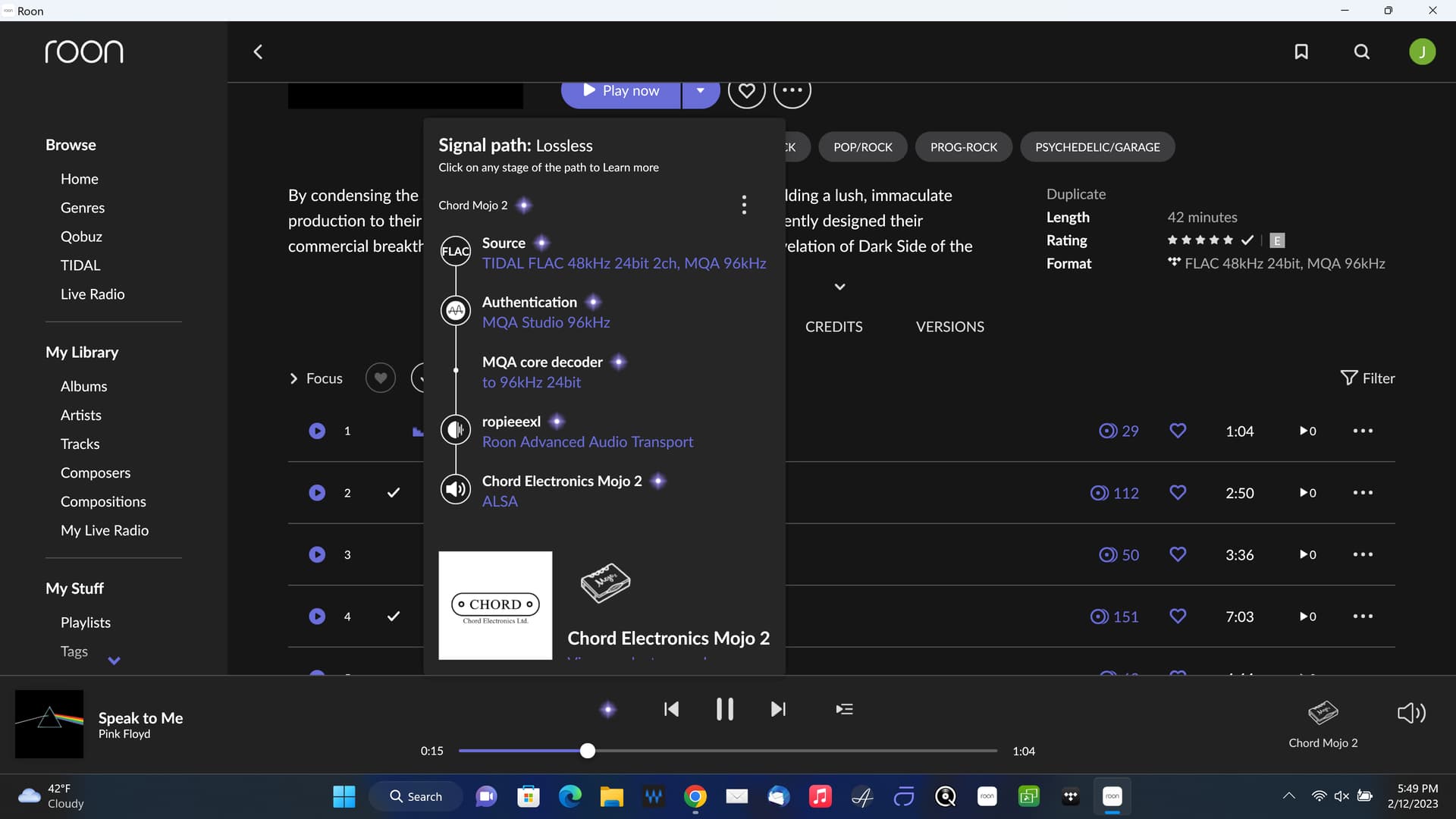The height and width of the screenshot is (819, 1456).
Task: Expand Focus chevron
Action: coord(294,378)
